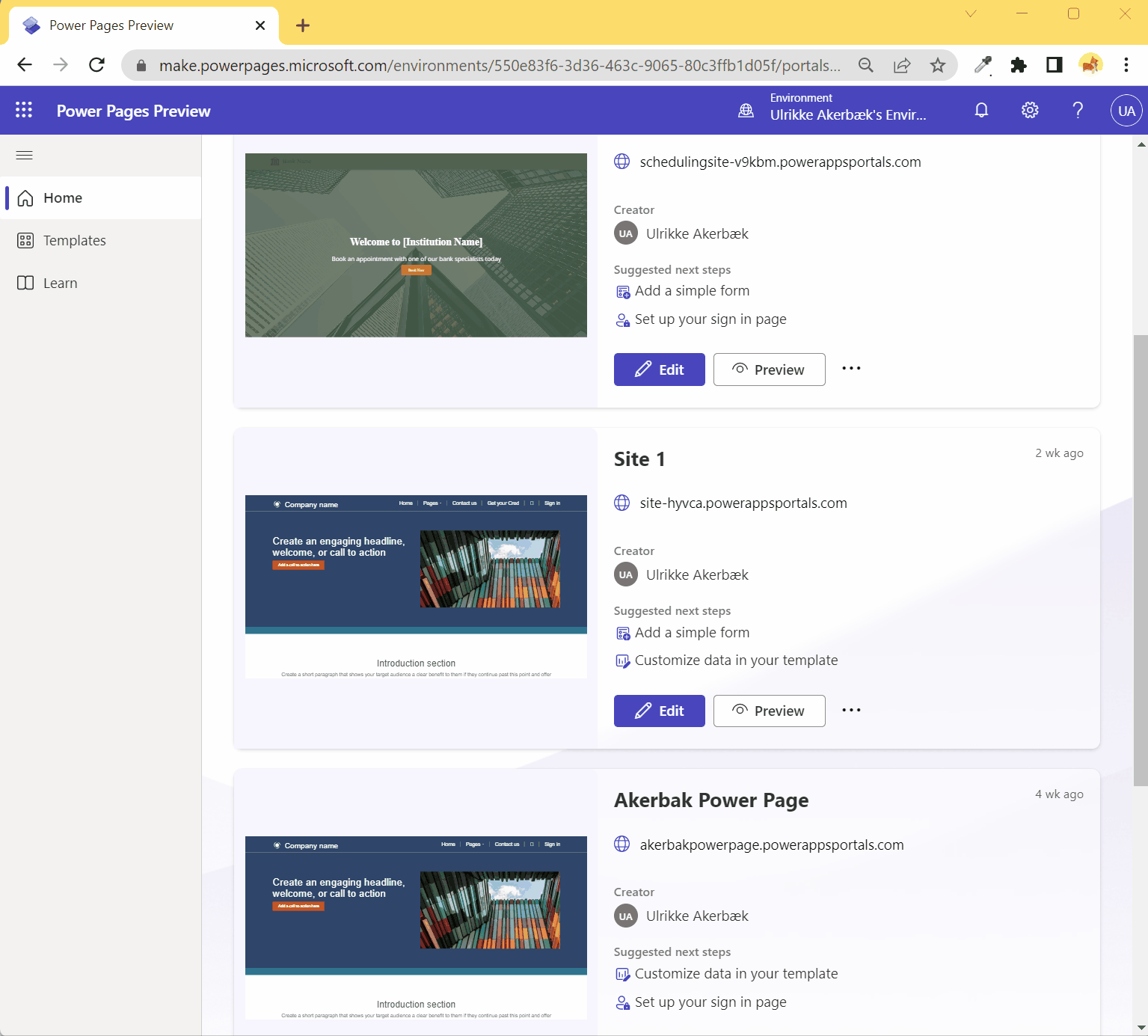Click Customize data for Akerbak Power Page
Screen dimensions: 1148x1036
[x=726, y=974]
